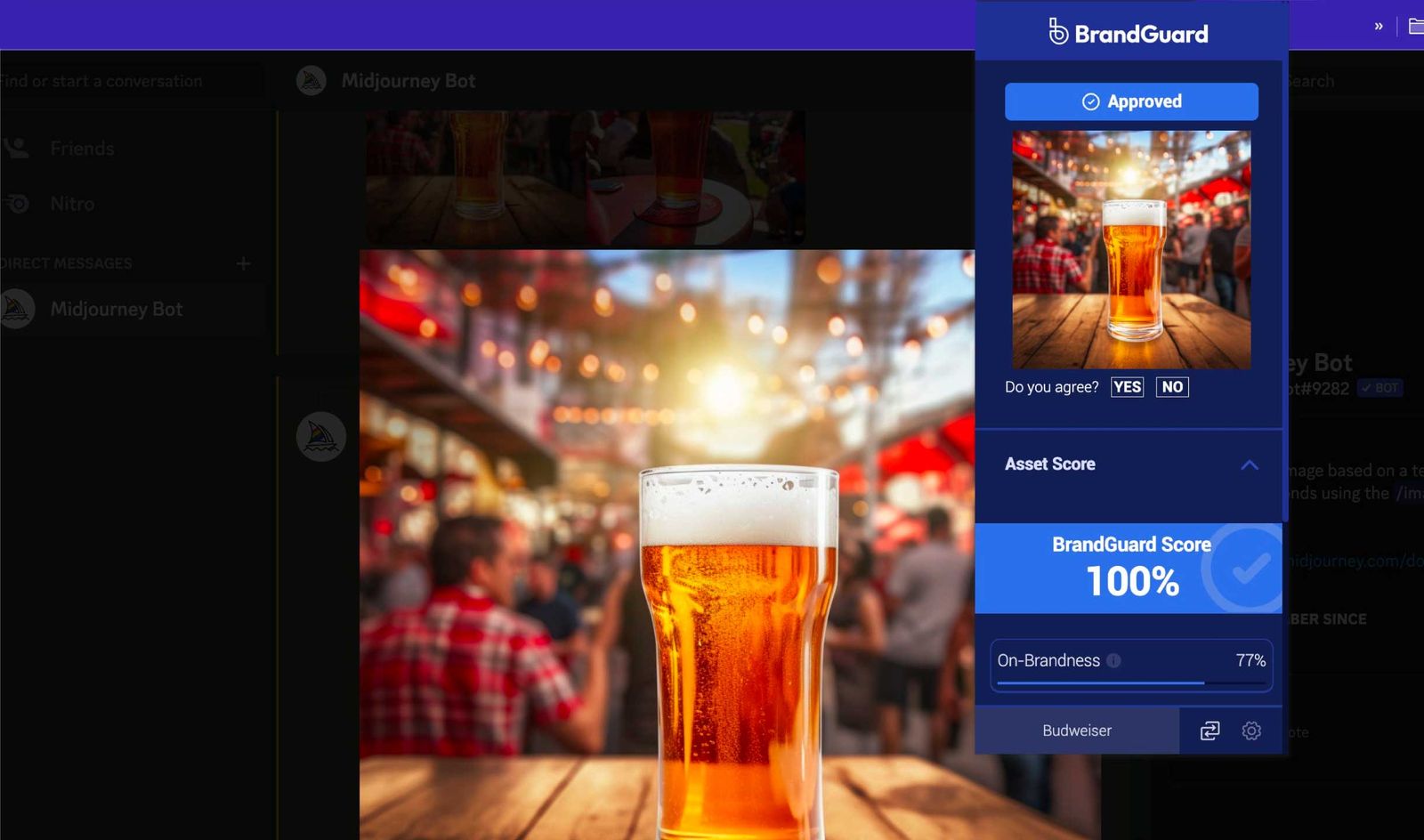Select the Nitro icon in the sidebar

click(x=18, y=203)
